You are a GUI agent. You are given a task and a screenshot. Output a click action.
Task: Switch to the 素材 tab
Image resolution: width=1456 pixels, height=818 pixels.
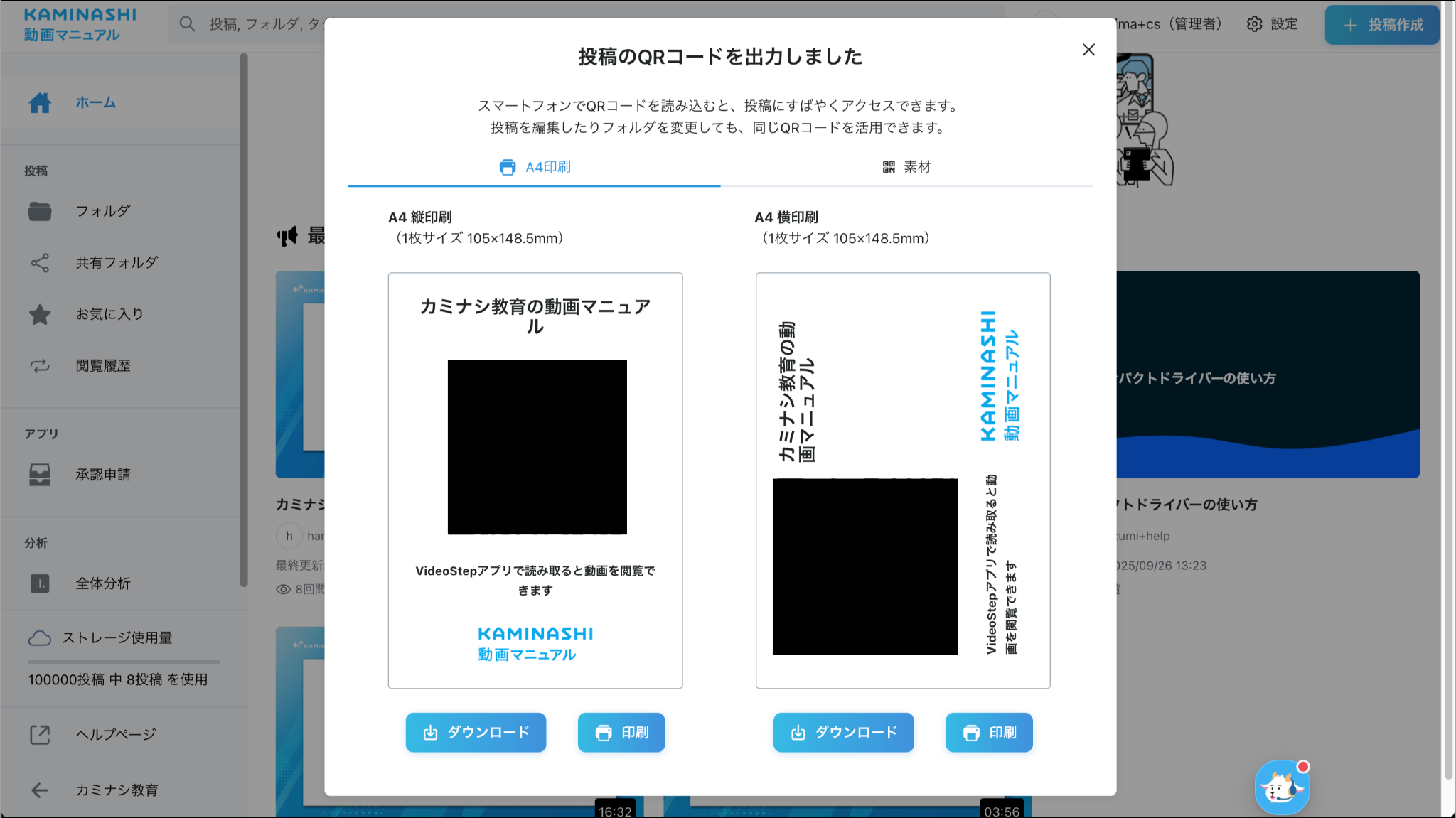[906, 167]
